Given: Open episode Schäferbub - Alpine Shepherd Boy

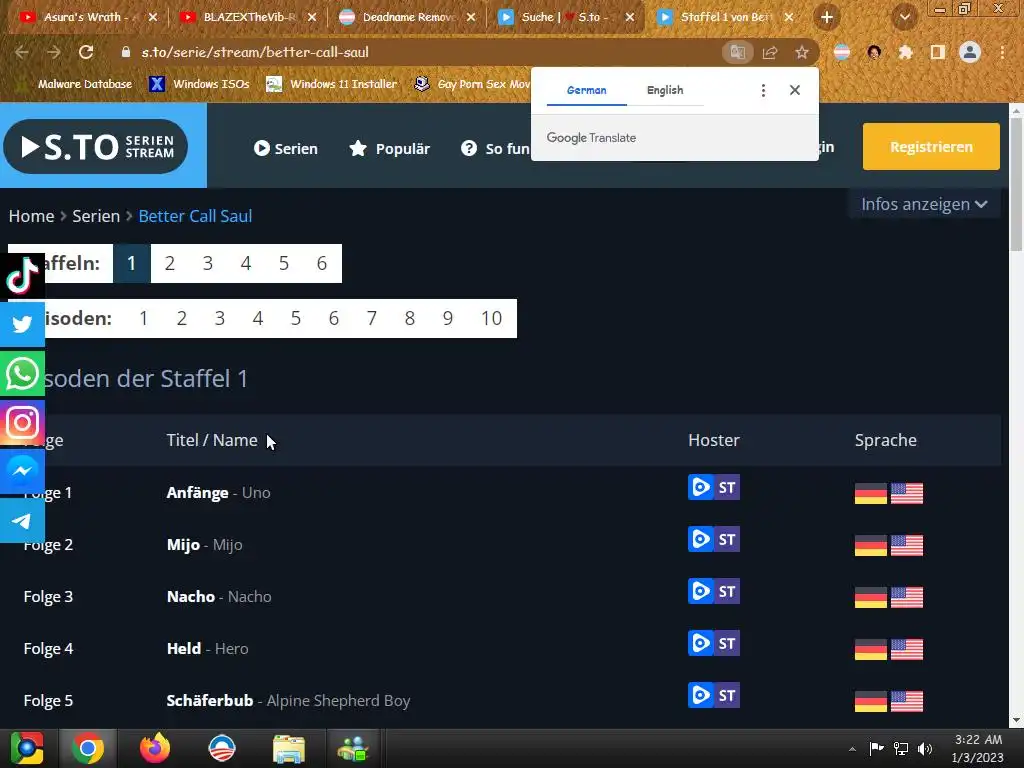Looking at the screenshot, I should tap(288, 701).
